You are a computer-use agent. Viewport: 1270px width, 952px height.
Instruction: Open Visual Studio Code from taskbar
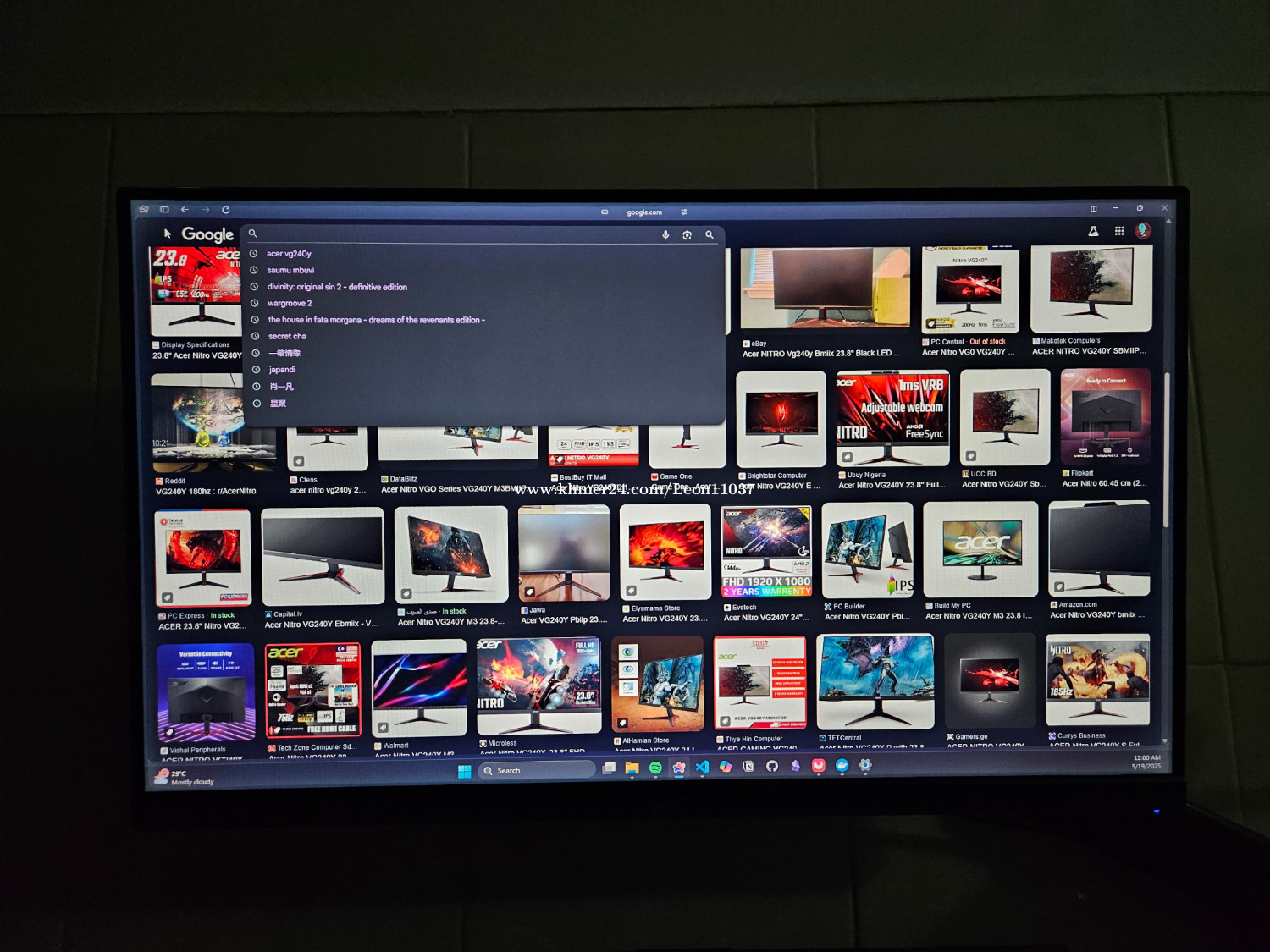point(702,767)
